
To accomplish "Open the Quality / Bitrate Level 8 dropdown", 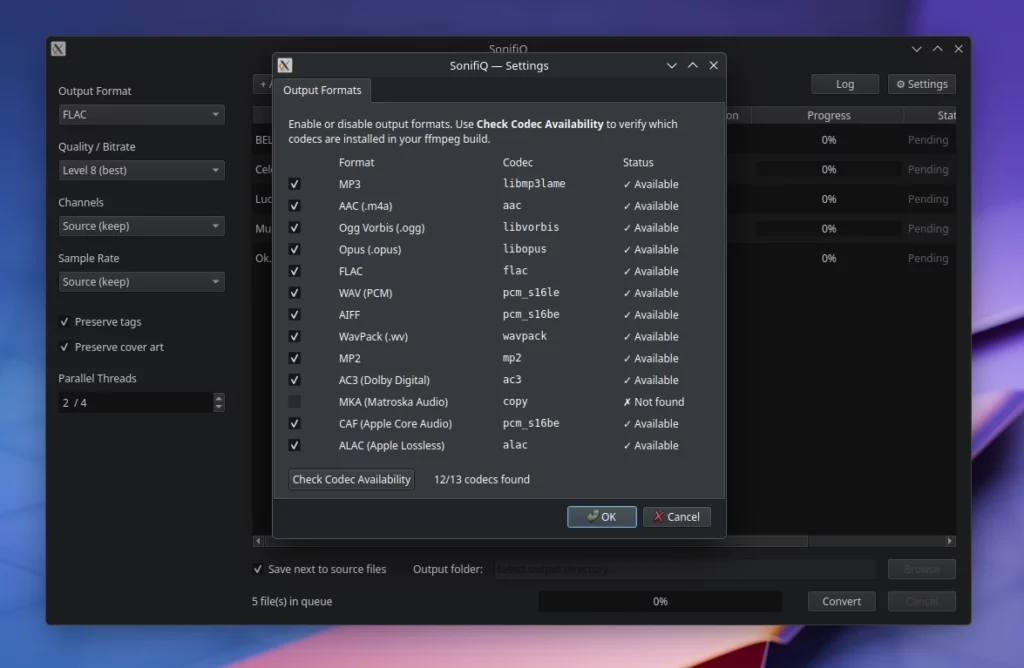I will (x=141, y=170).
